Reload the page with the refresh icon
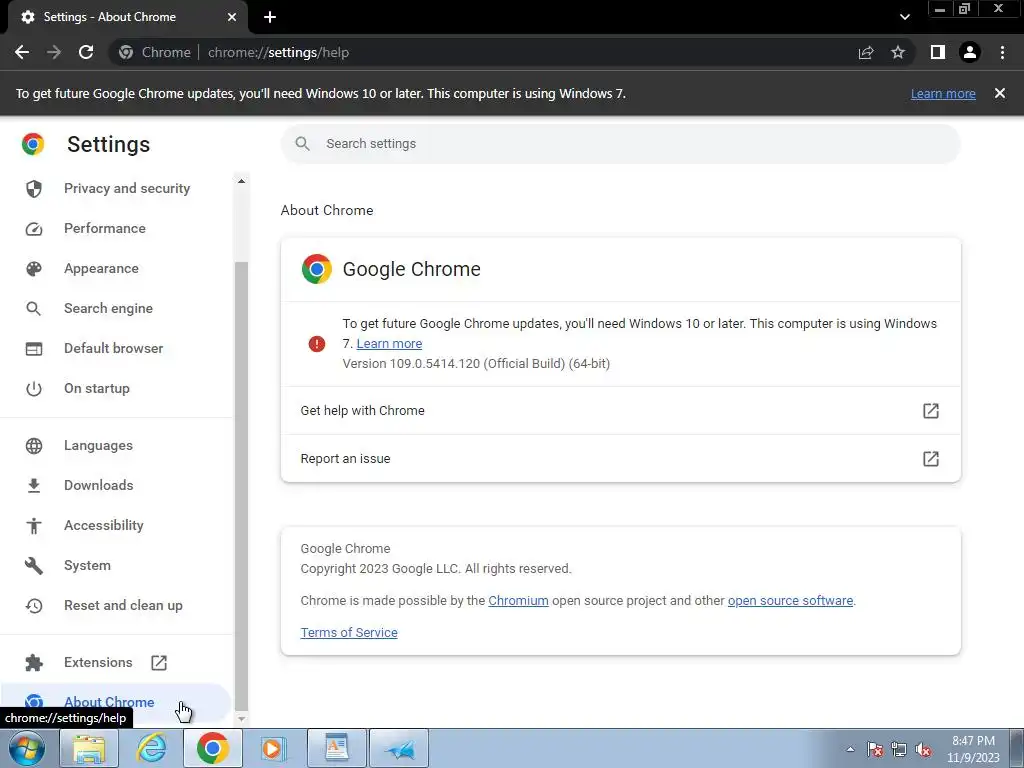This screenshot has width=1024, height=768. click(x=86, y=52)
